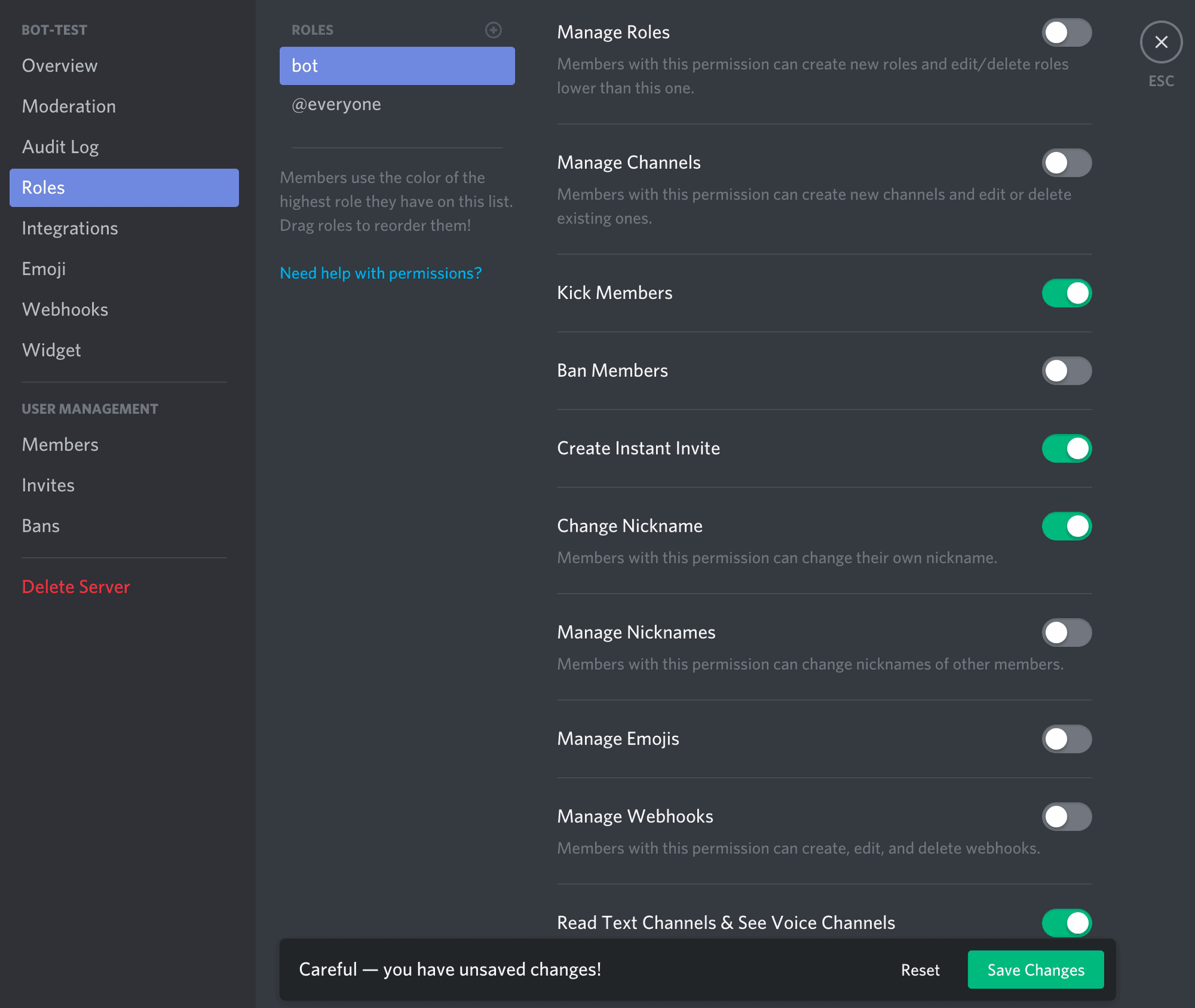Enable the Ban Members permission
1195x1008 pixels.
tap(1067, 370)
